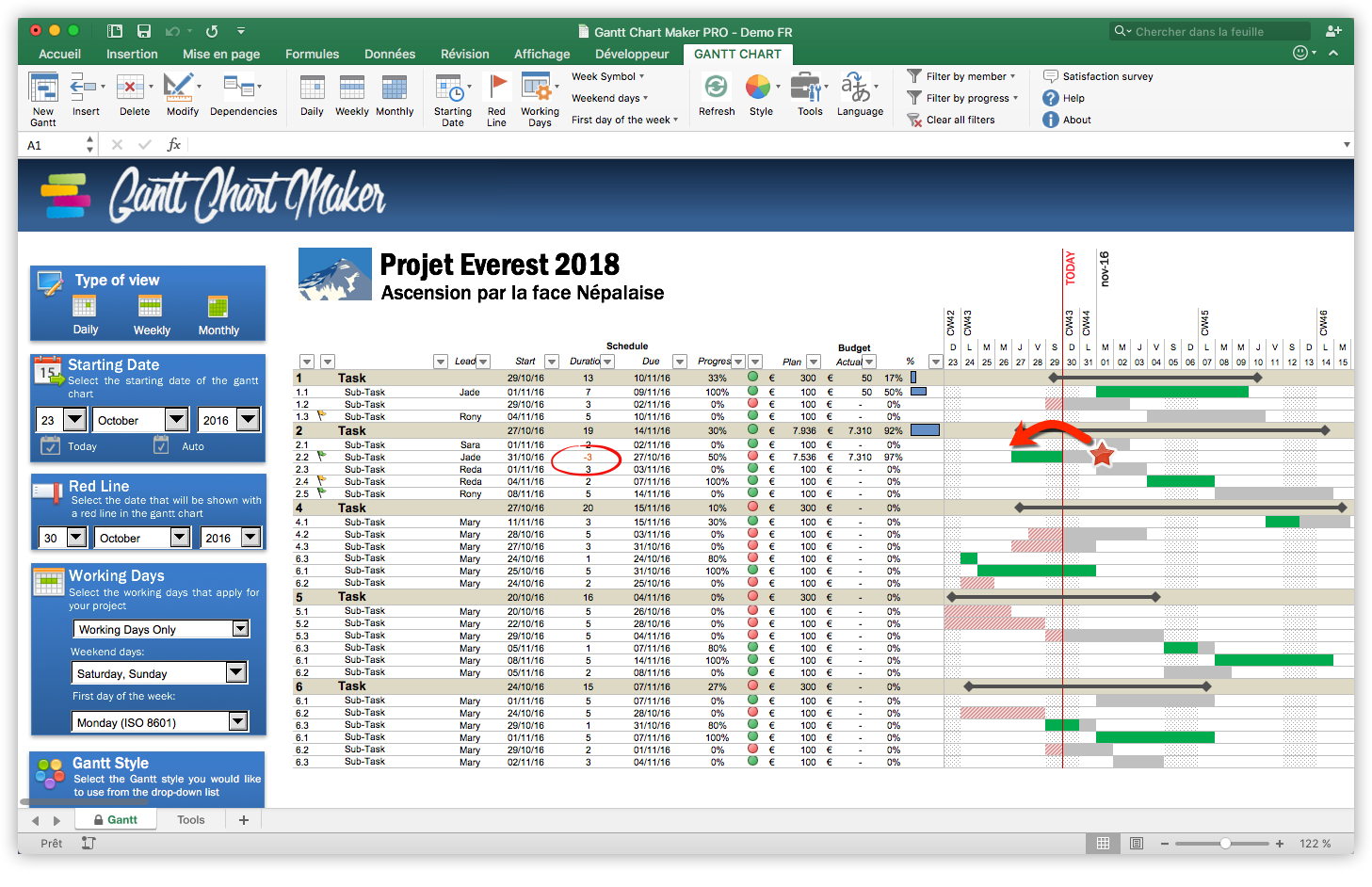Open the Language icon
Viewport: 1372px width, 887px height.
[856, 88]
